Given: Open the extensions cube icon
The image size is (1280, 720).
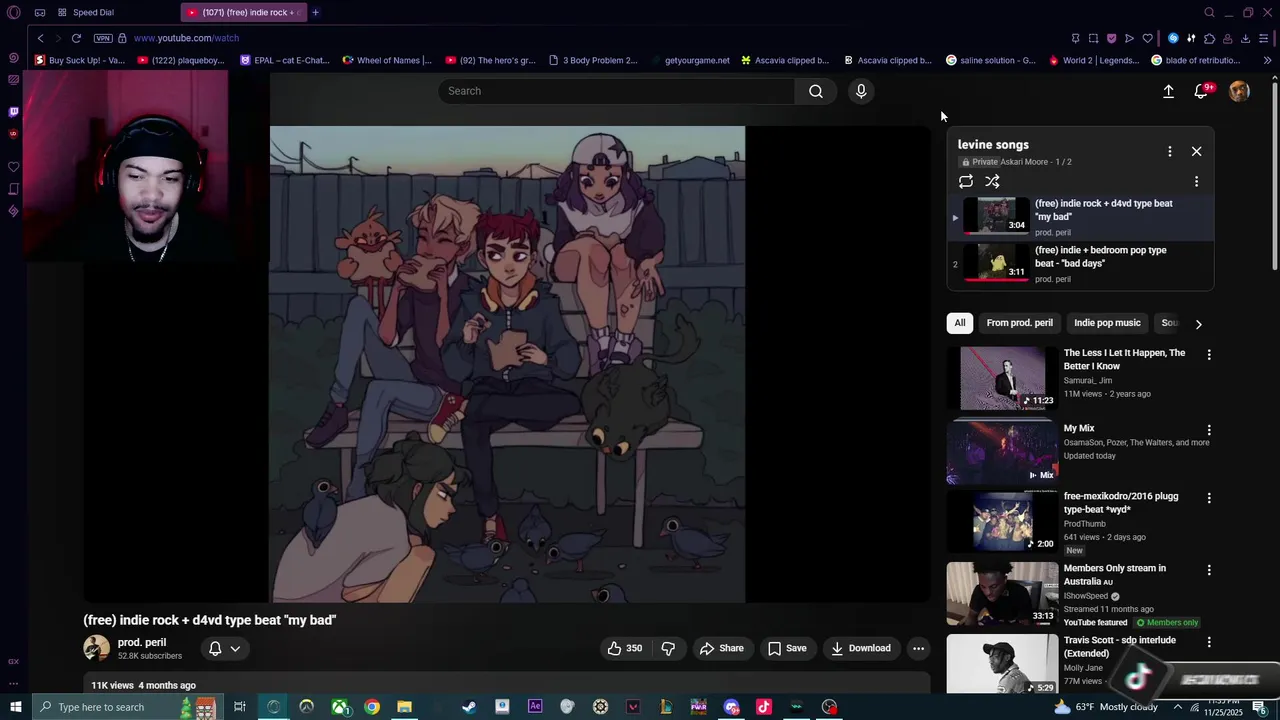Looking at the screenshot, I should click(x=1209, y=38).
